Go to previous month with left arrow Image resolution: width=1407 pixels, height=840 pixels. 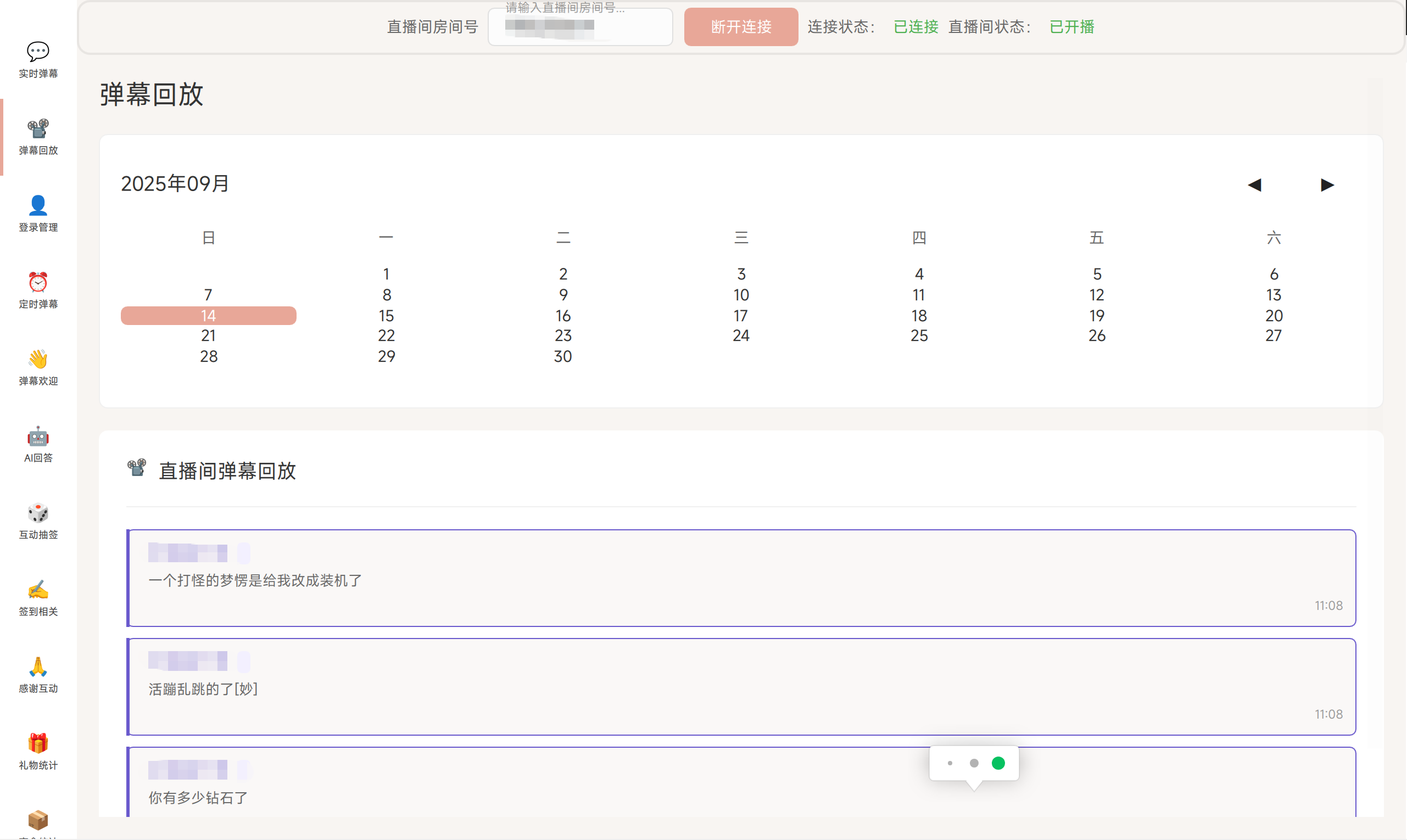click(1254, 185)
